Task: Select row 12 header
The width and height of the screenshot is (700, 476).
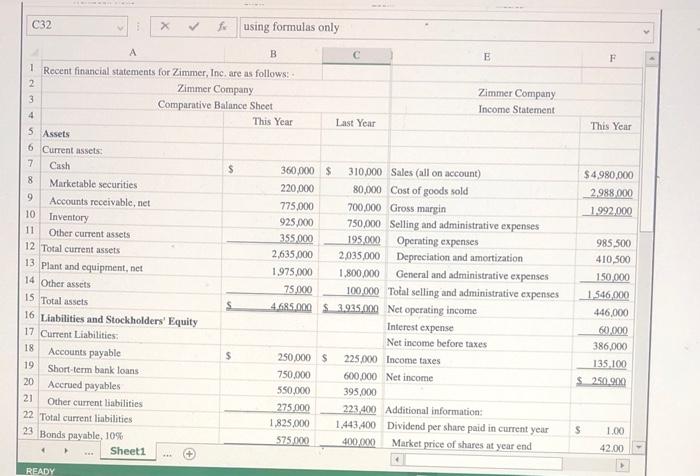Action: click(x=30, y=246)
